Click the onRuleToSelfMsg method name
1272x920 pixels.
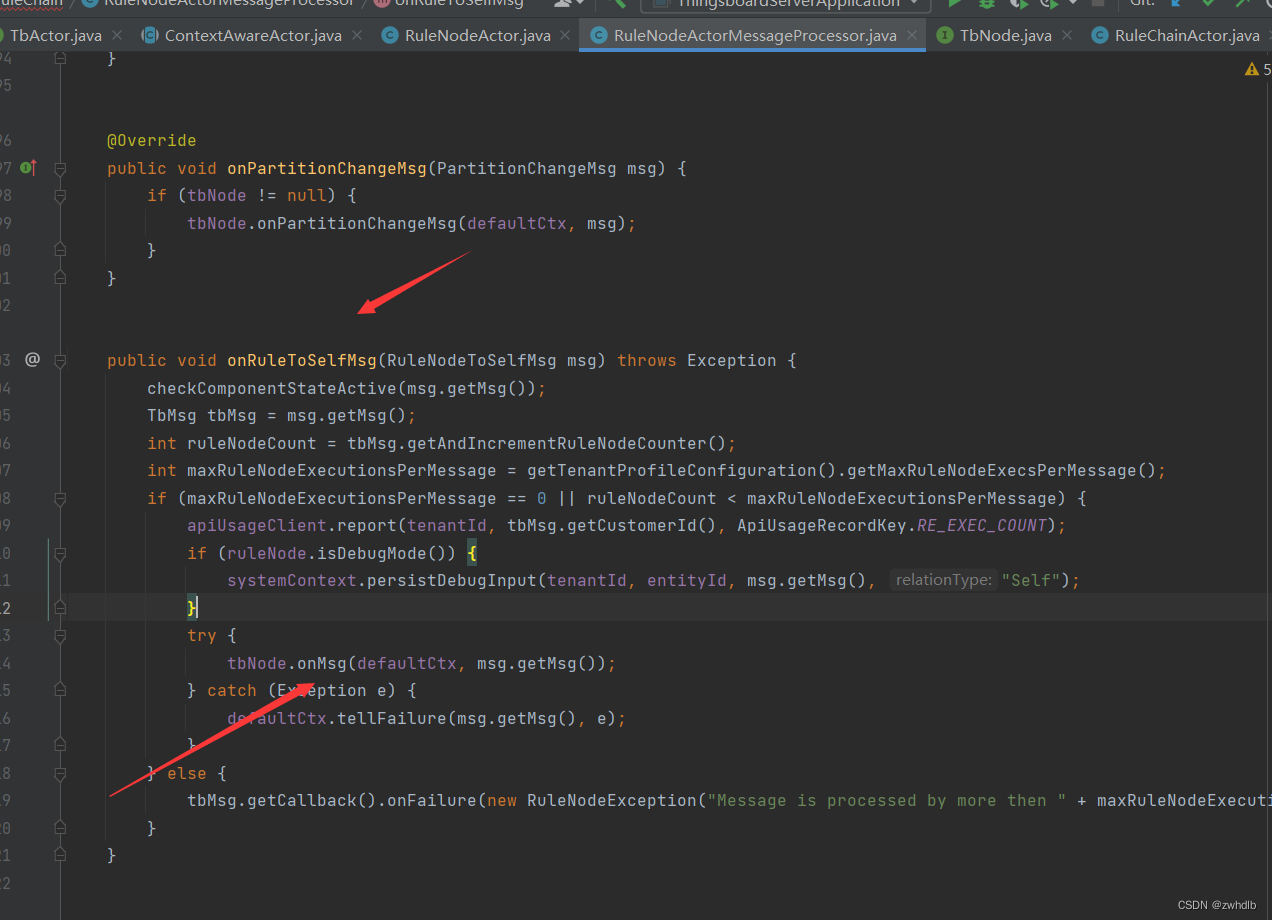click(x=302, y=360)
